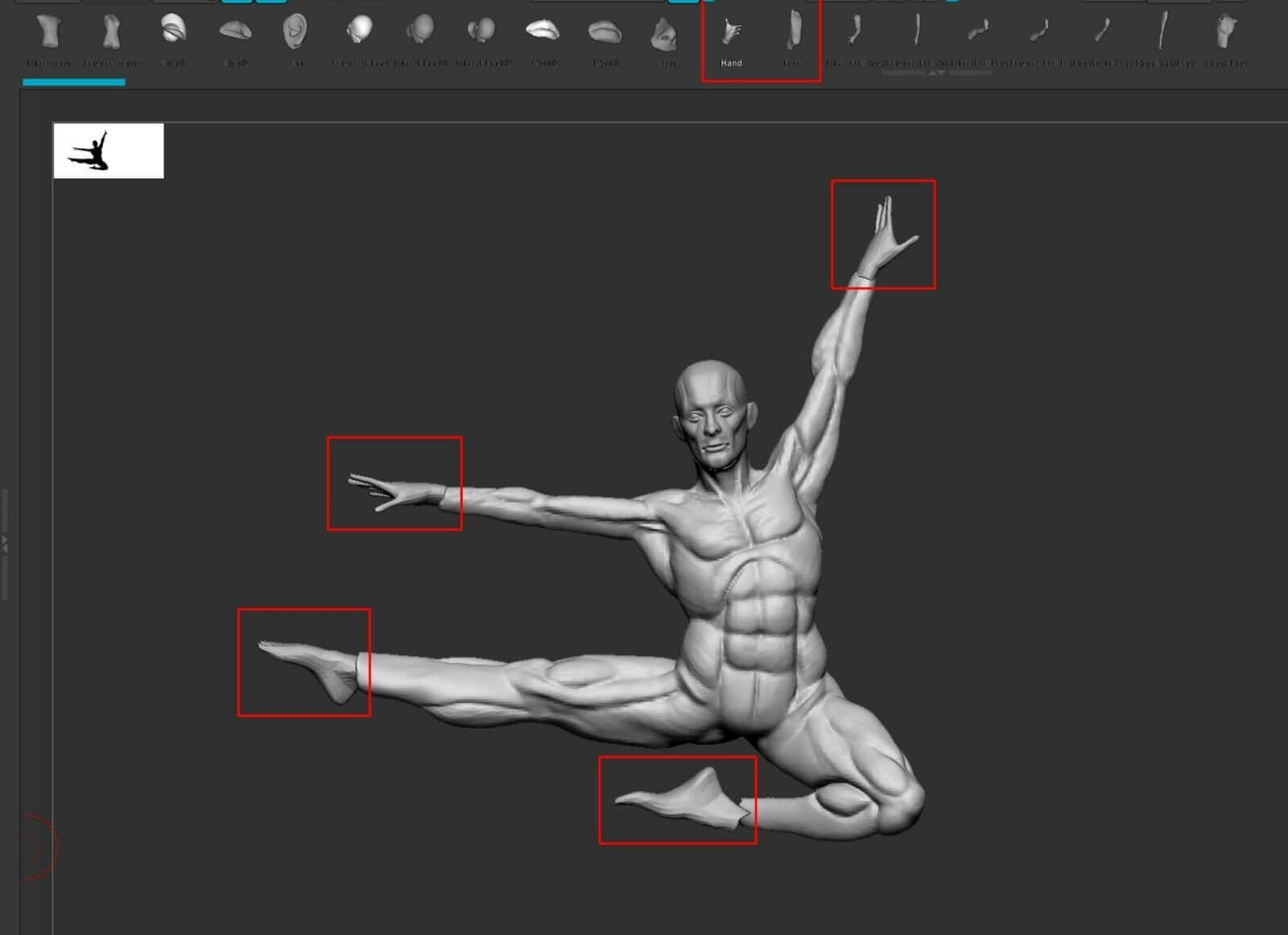The width and height of the screenshot is (1288, 935).
Task: Select the Hand insert mesh brush
Action: (x=731, y=39)
